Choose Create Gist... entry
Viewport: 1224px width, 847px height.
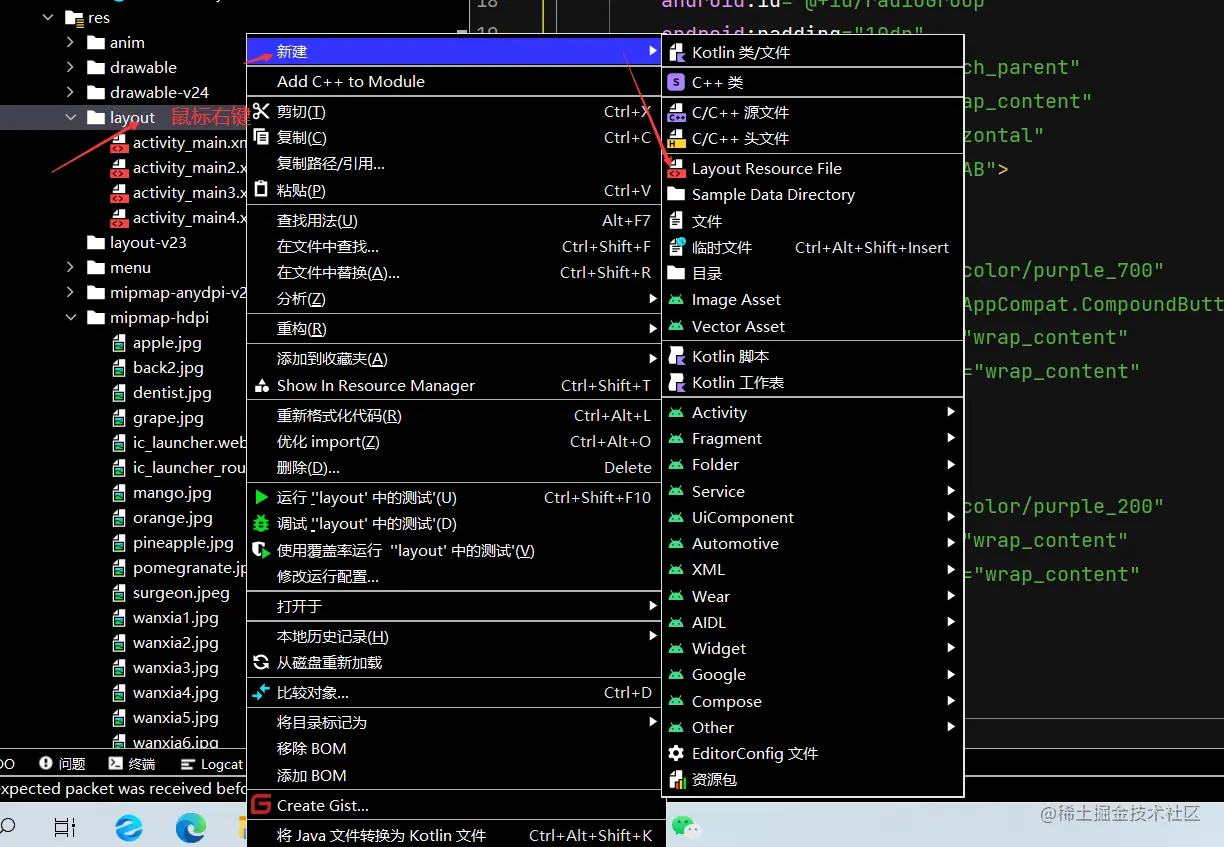455,805
